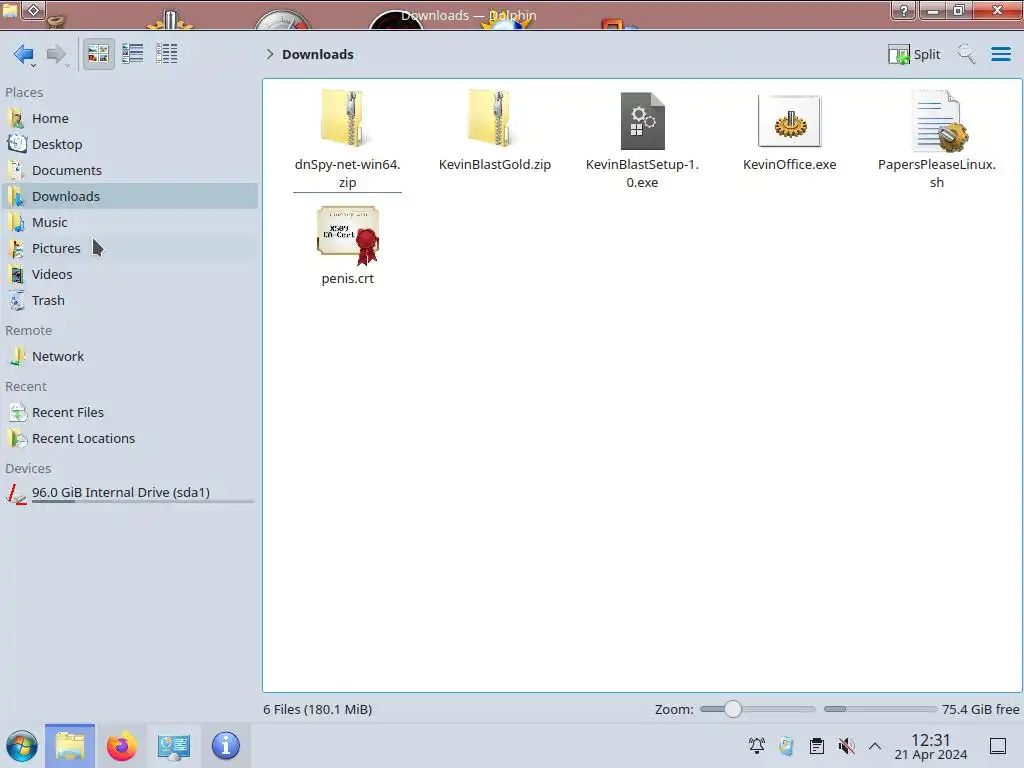Expand the breadcrumb chevron before Downloads
The height and width of the screenshot is (768, 1024).
click(270, 54)
